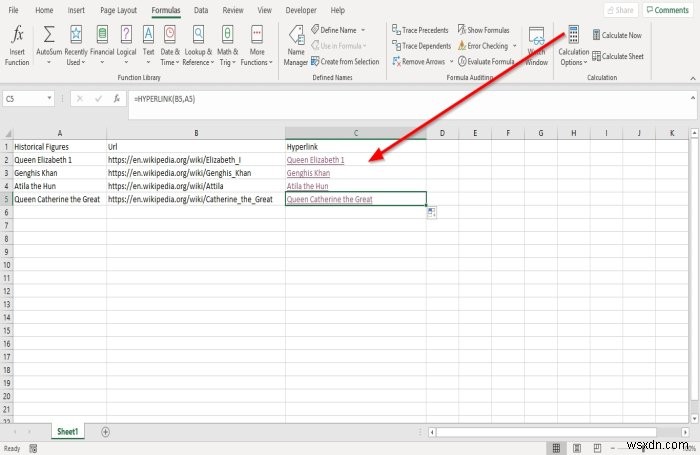Click Calculate Now
700x455 pixels.
pos(617,35)
